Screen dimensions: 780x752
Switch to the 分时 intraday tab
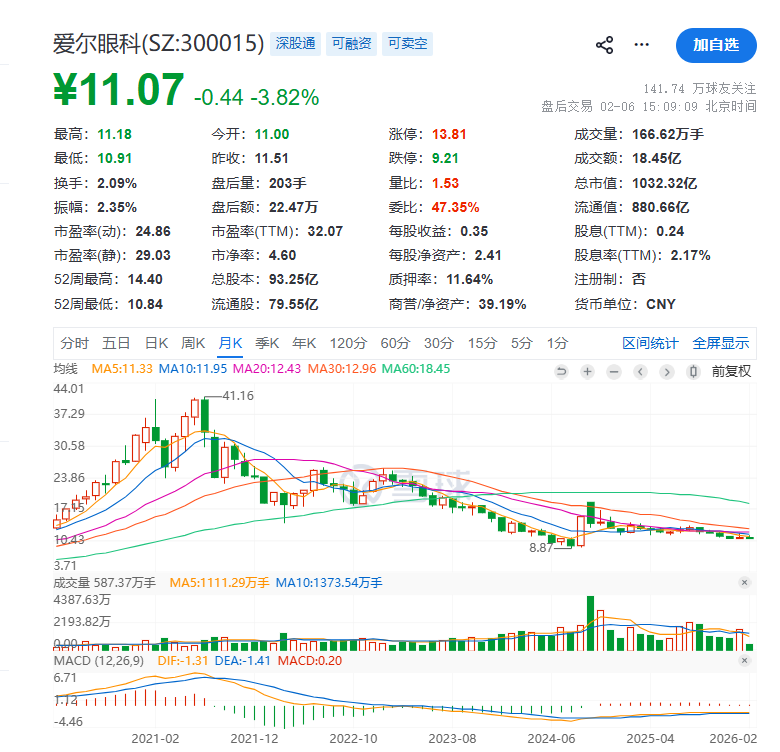click(x=74, y=343)
